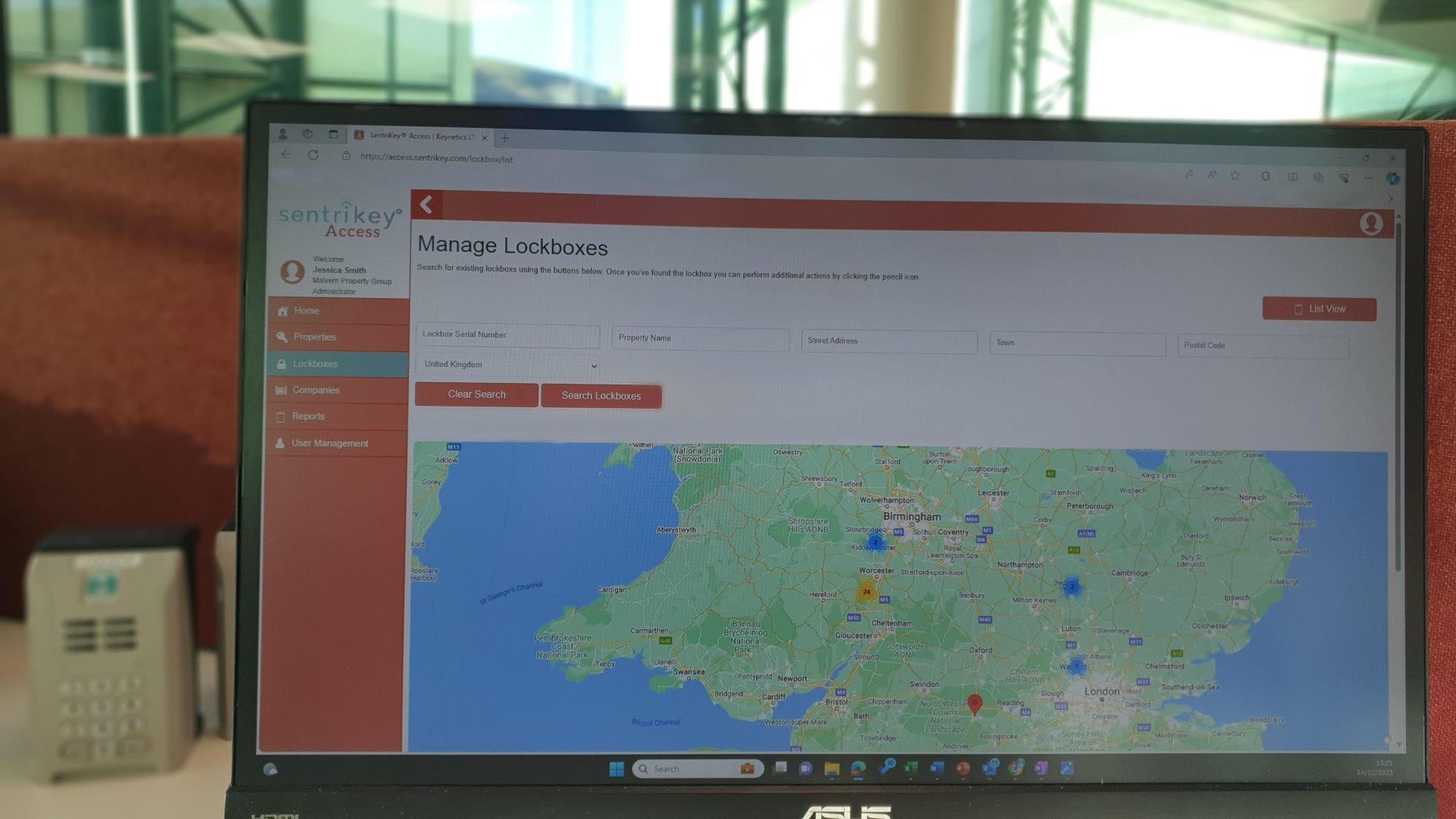Open the Home menu item
The width and height of the screenshot is (1456, 819).
pos(306,311)
